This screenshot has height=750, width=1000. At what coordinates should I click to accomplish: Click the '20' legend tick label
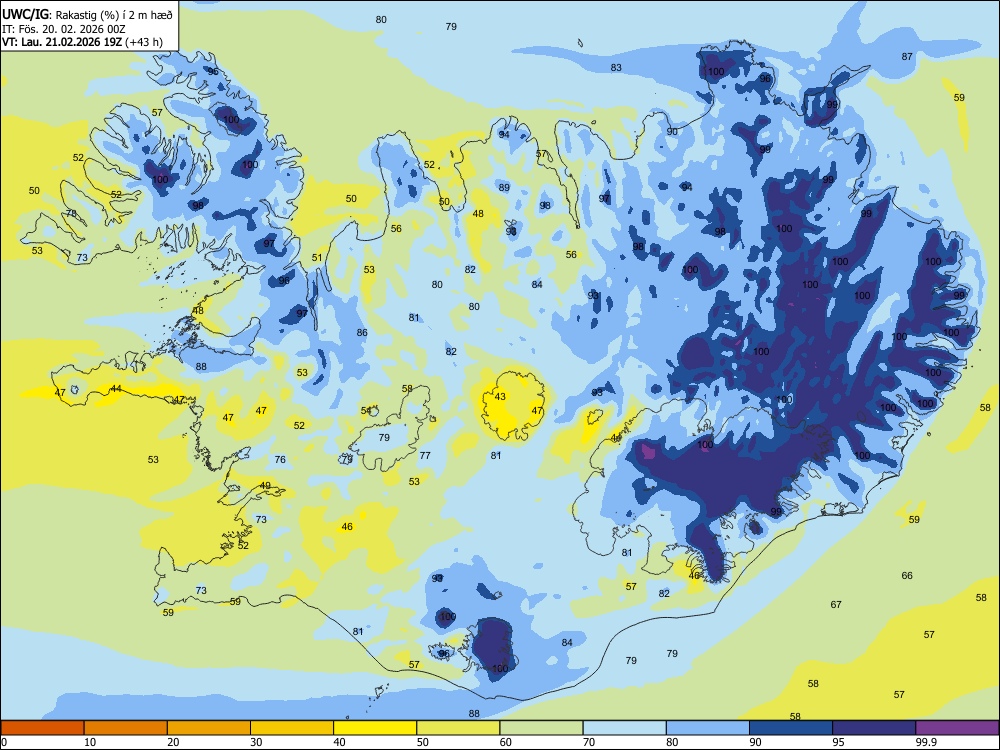coord(173,742)
